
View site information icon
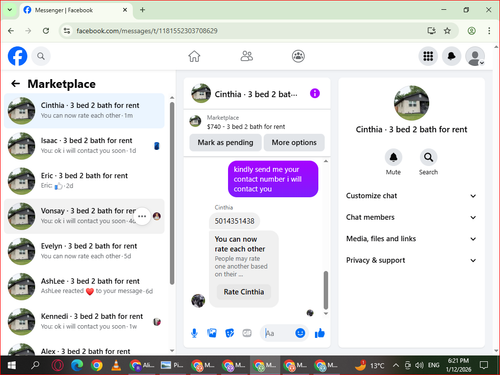67,31
